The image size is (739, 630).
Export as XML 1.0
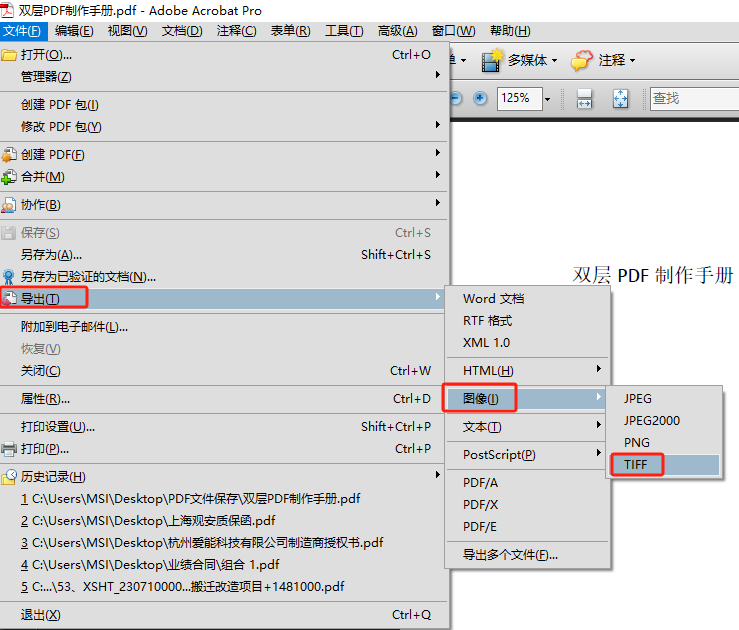point(528,343)
